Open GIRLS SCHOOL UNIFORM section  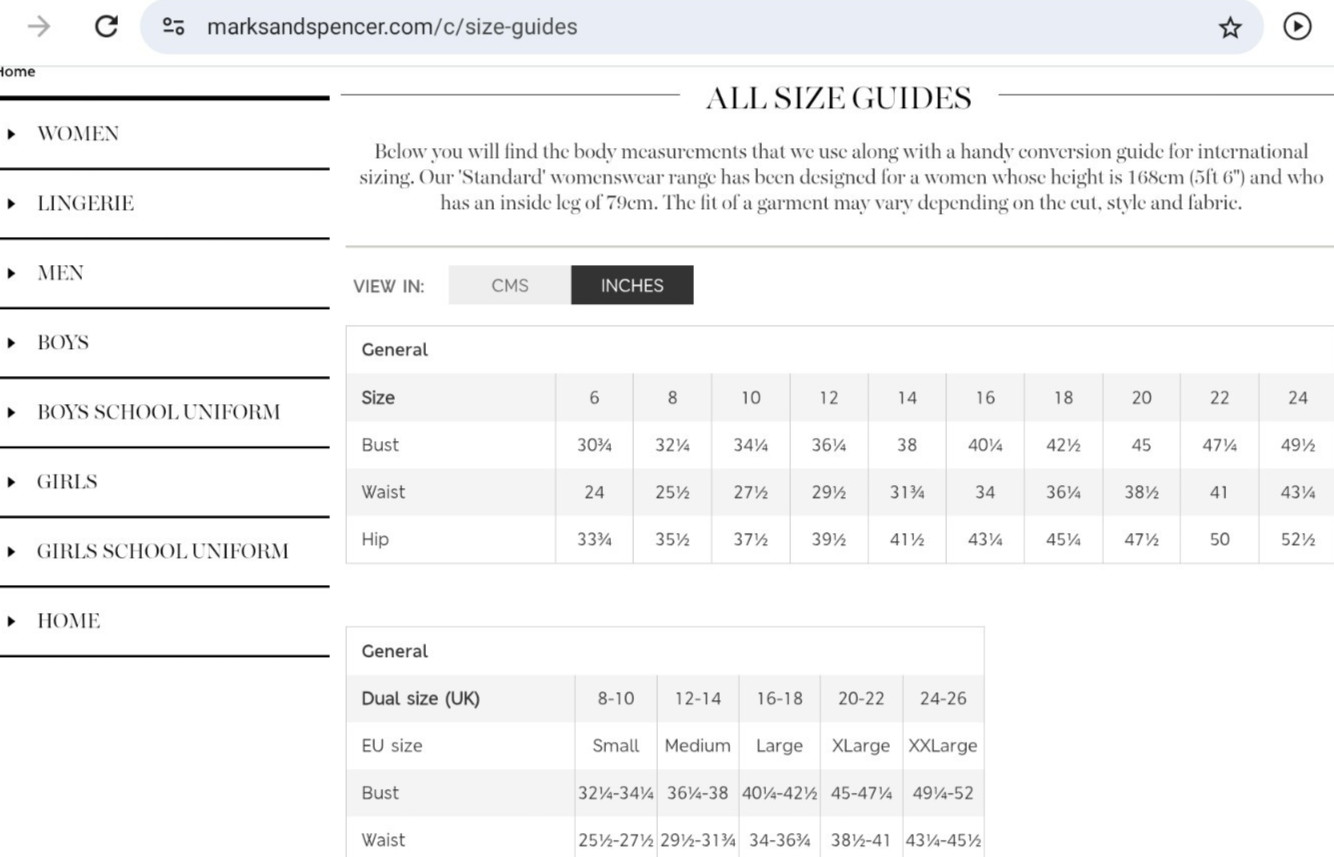point(162,552)
